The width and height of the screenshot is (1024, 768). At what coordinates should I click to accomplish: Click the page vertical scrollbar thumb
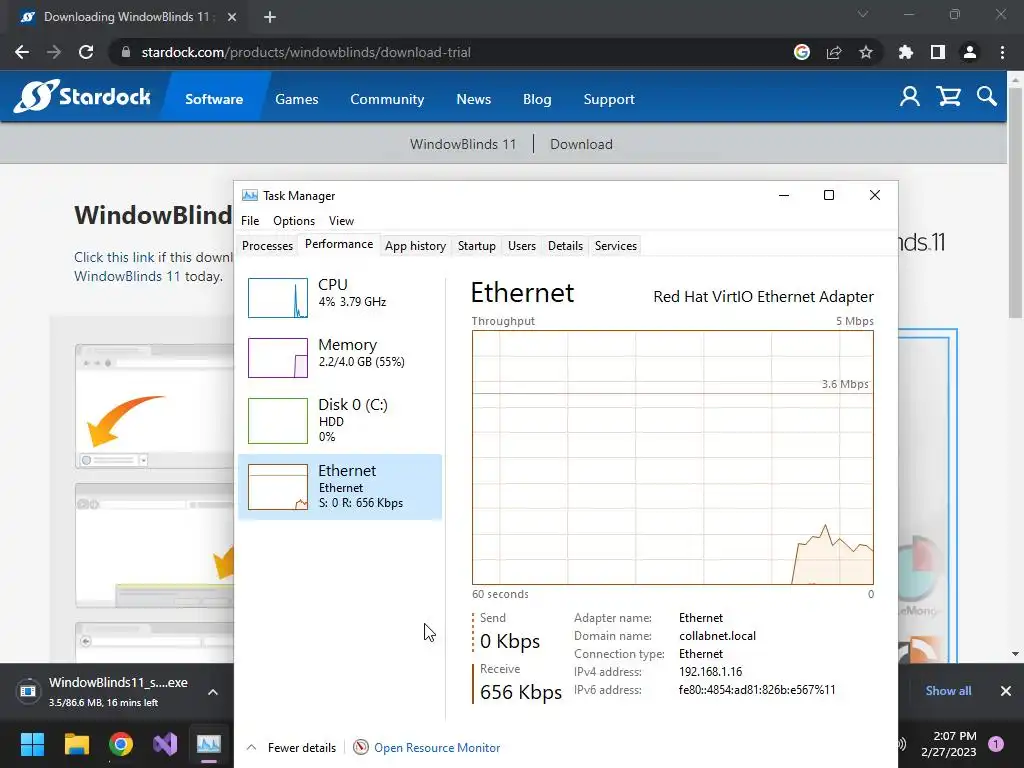pyautogui.click(x=1014, y=202)
